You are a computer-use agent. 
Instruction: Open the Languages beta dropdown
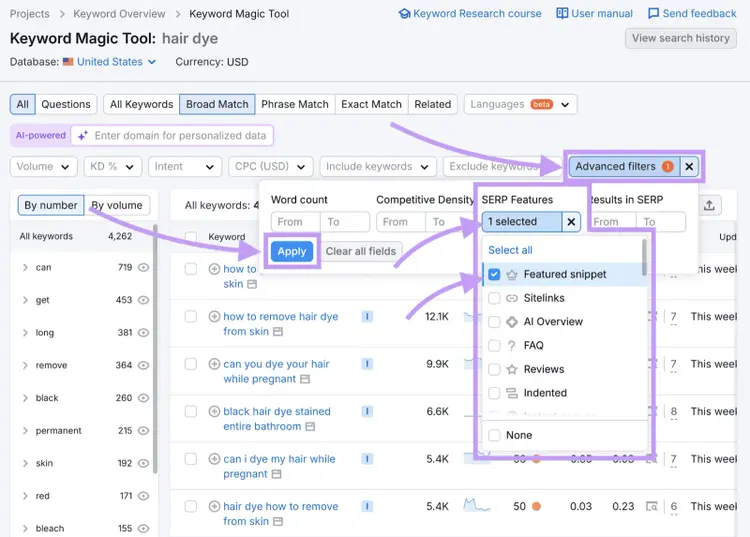click(520, 104)
